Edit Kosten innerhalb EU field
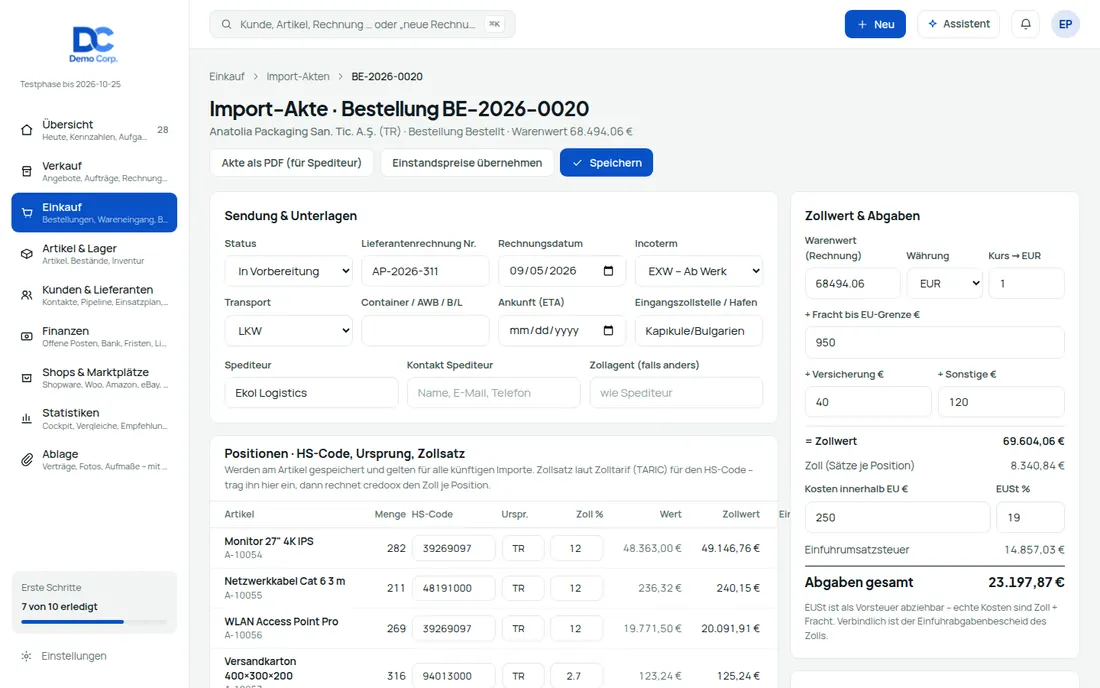 [x=897, y=518]
